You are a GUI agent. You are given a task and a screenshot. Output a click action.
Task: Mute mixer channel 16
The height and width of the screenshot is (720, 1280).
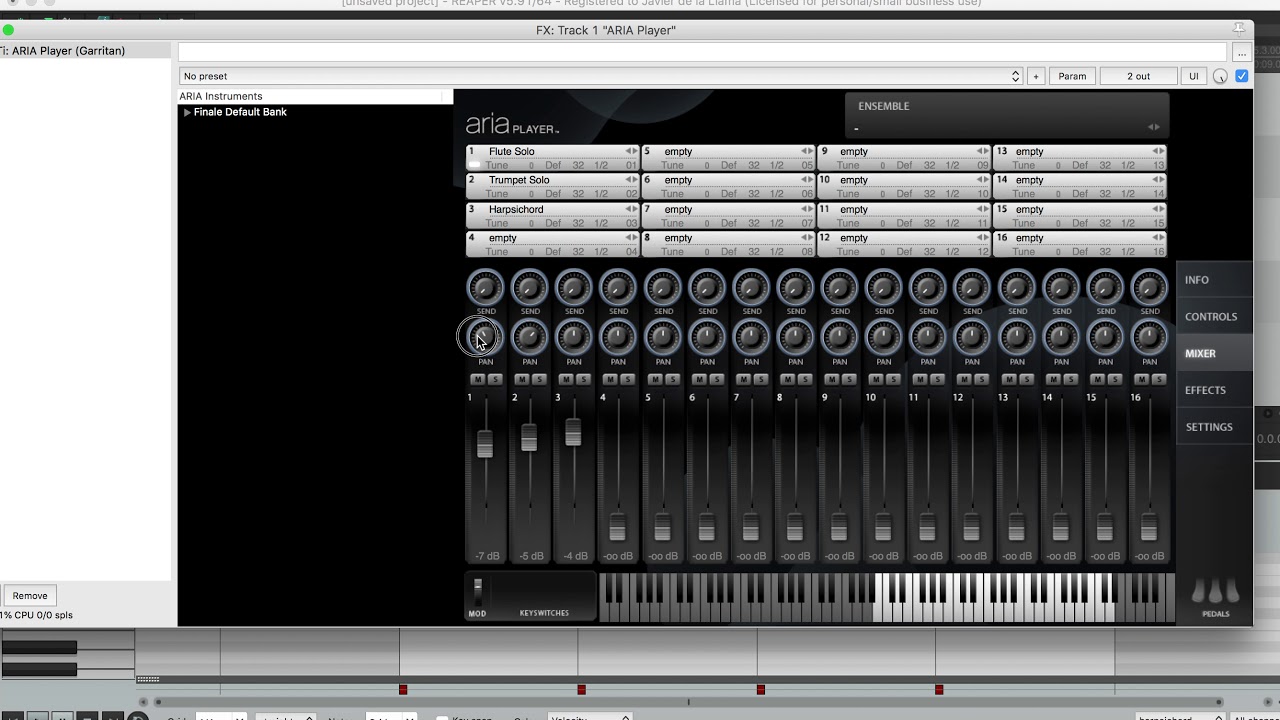pos(1141,379)
